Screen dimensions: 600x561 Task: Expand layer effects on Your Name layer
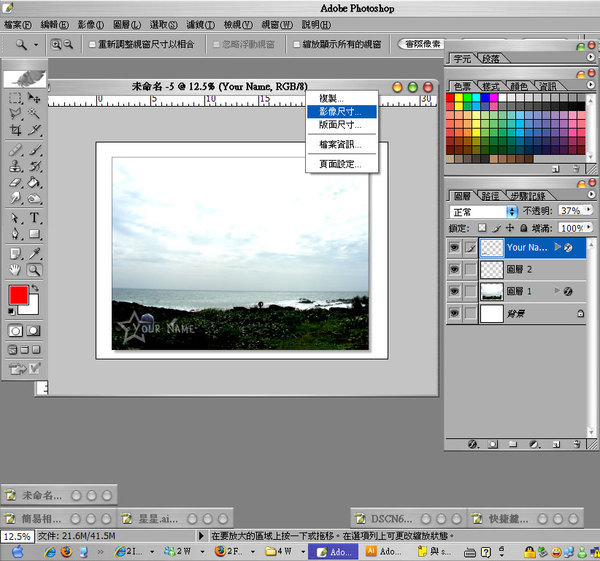557,247
